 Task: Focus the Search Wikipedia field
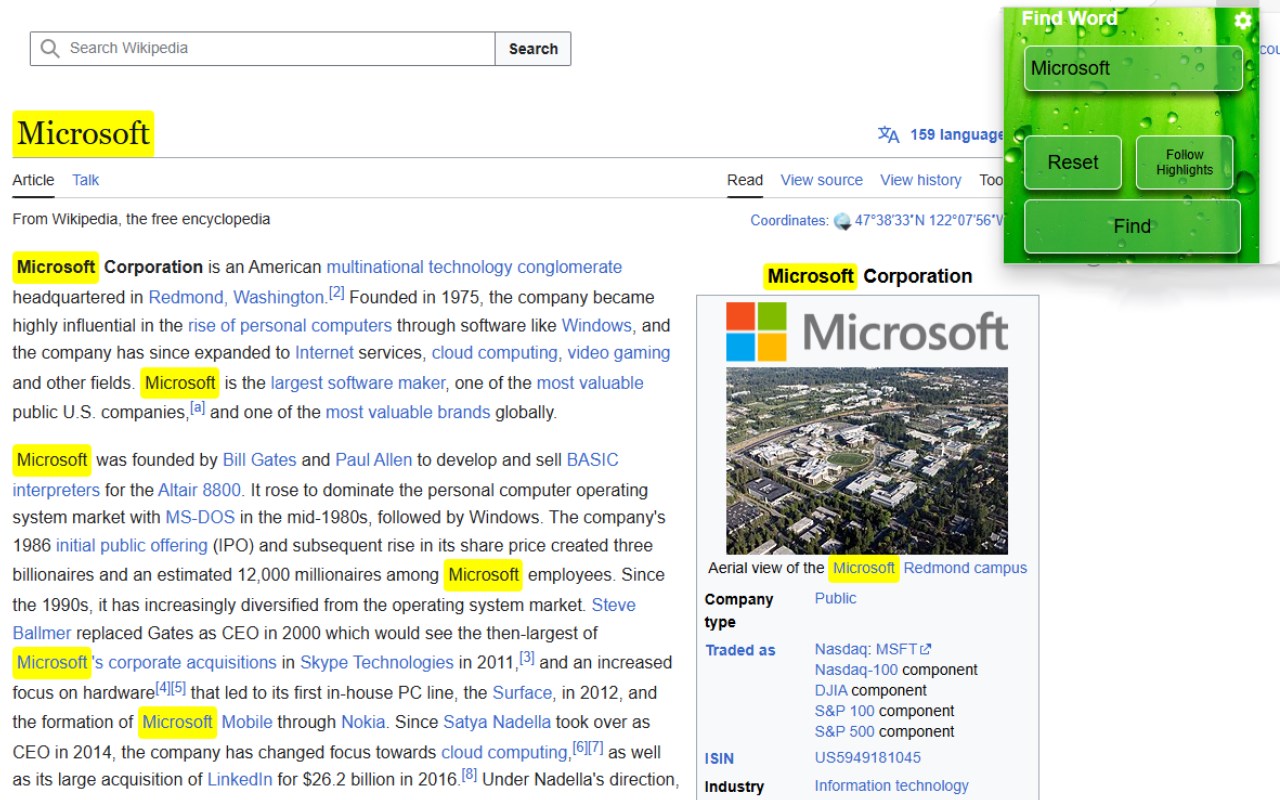pyautogui.click(x=263, y=48)
